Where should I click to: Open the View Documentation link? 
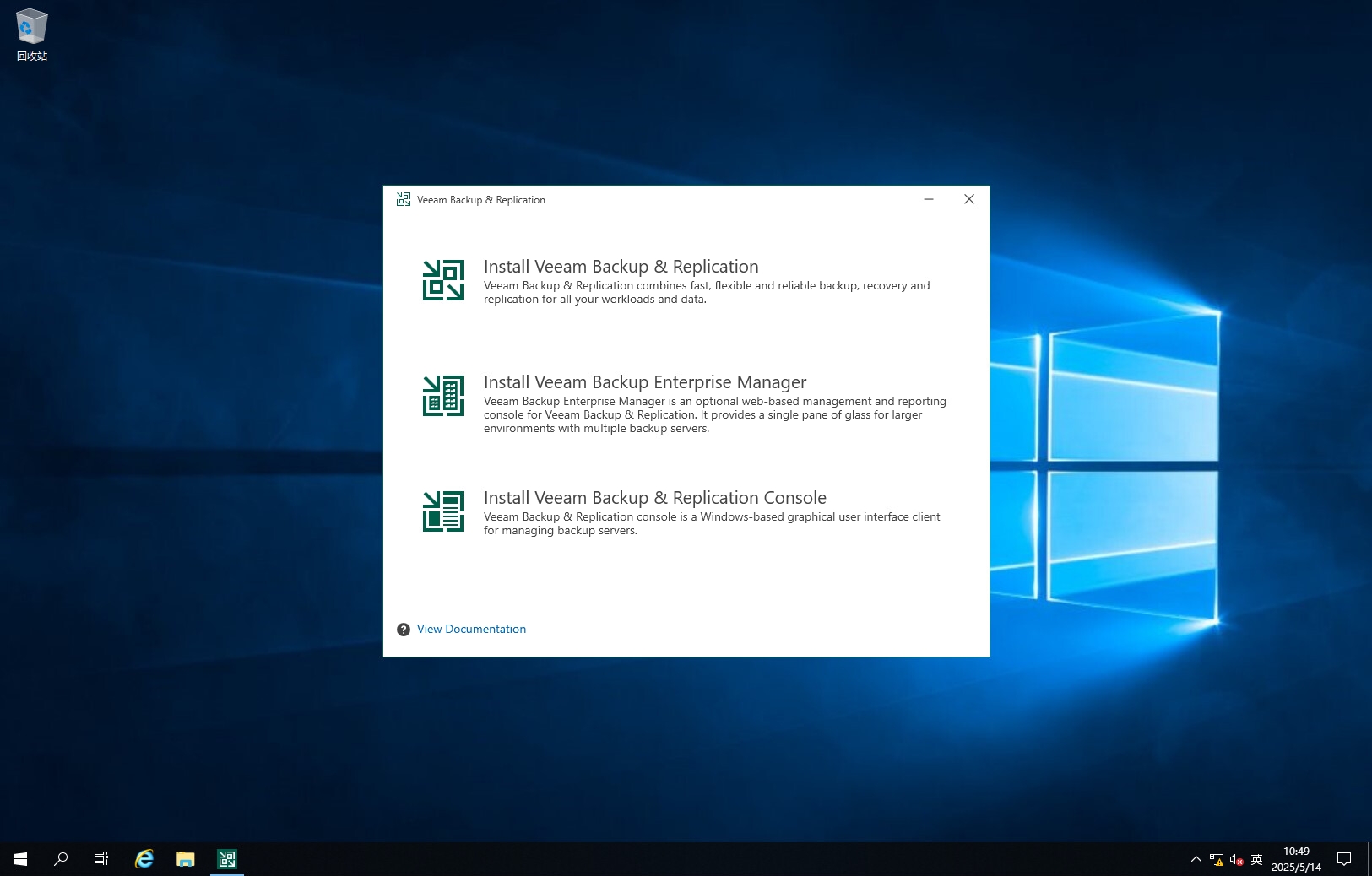coord(471,630)
